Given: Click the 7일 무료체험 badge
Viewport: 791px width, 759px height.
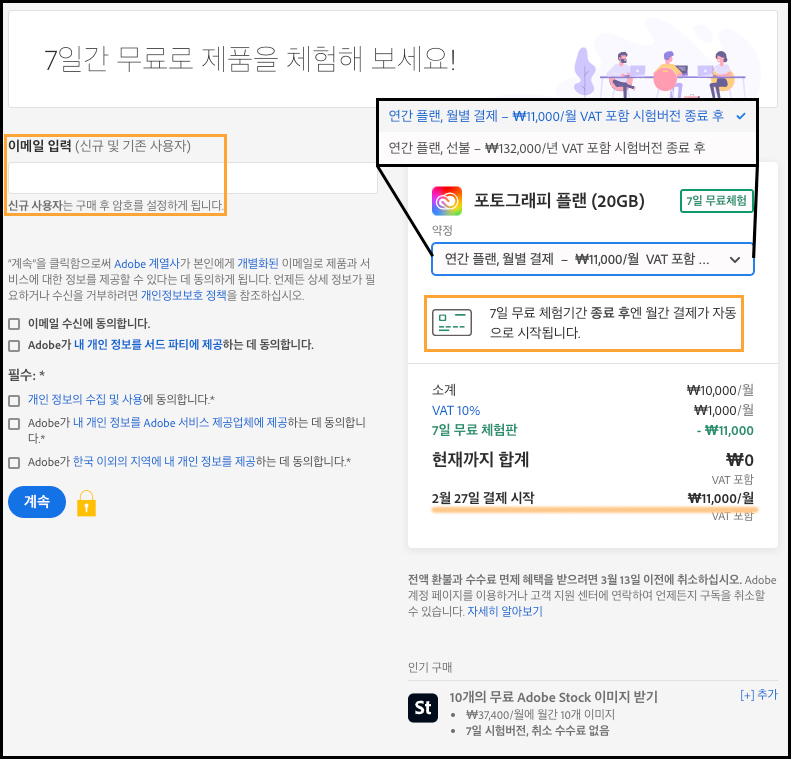Looking at the screenshot, I should tap(716, 201).
